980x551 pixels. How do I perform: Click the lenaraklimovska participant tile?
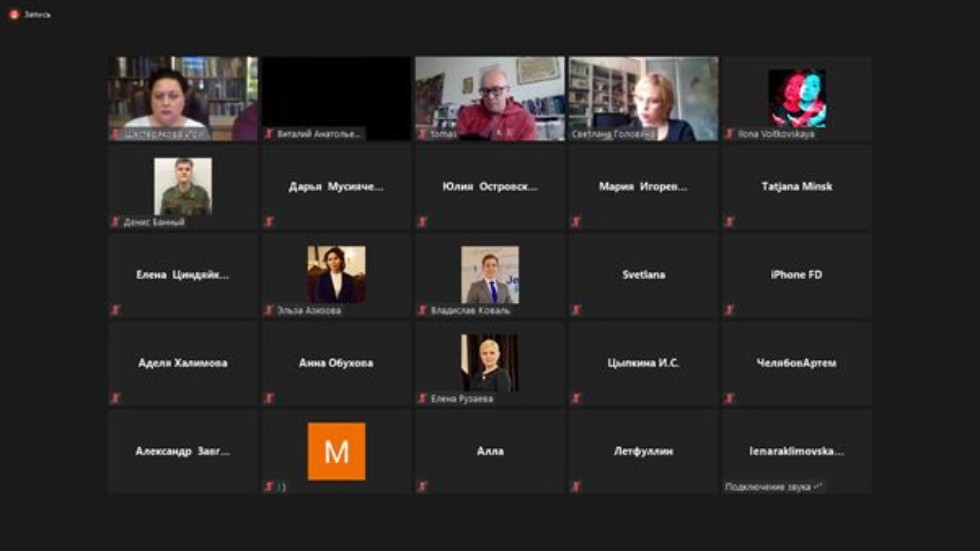pyautogui.click(x=797, y=451)
